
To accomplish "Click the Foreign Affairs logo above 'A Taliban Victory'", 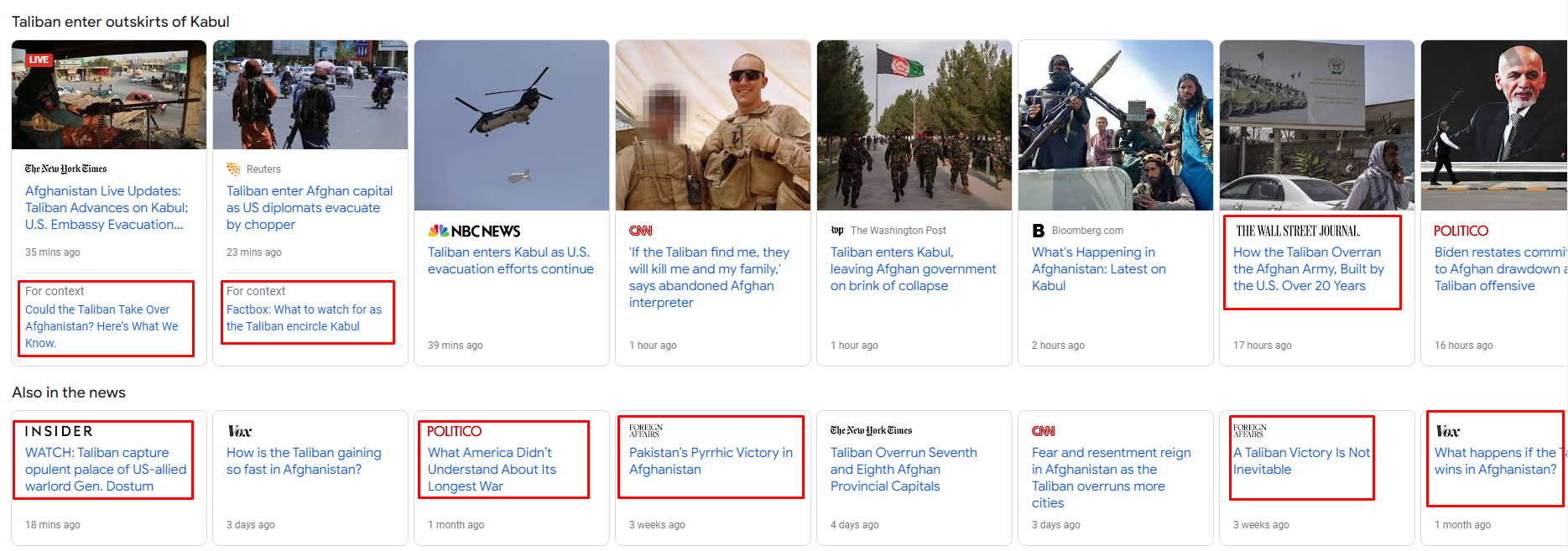I will click(1250, 431).
